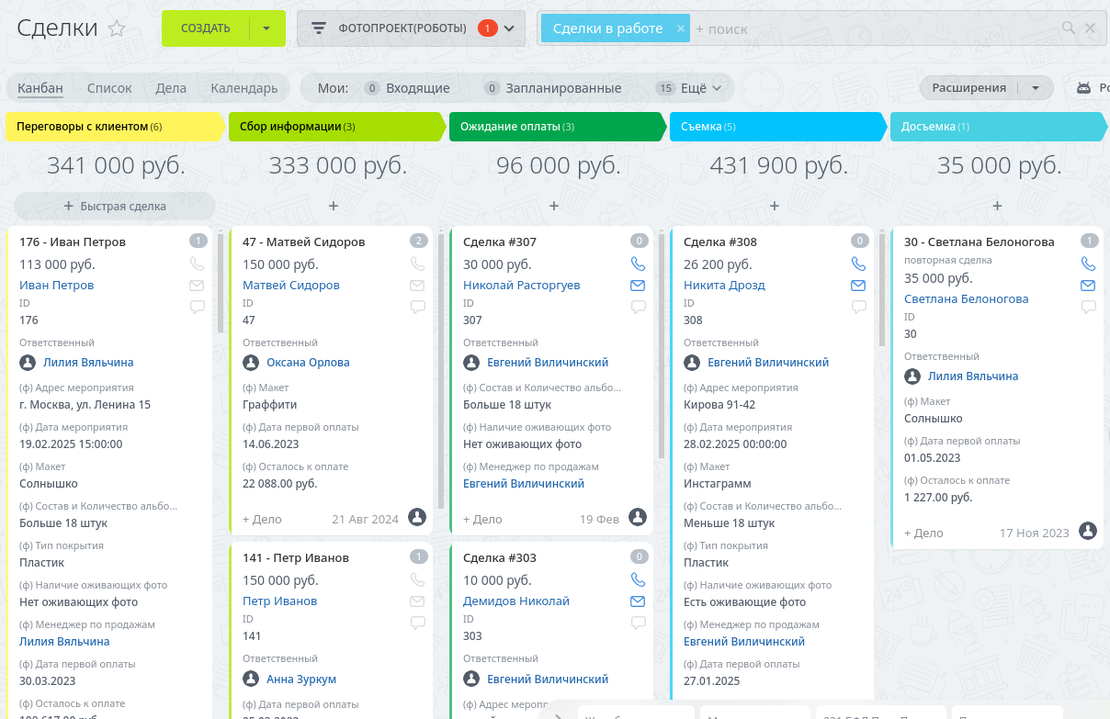Click the green Ожидание оплаты stage header
The width and height of the screenshot is (1110, 719).
click(557, 127)
